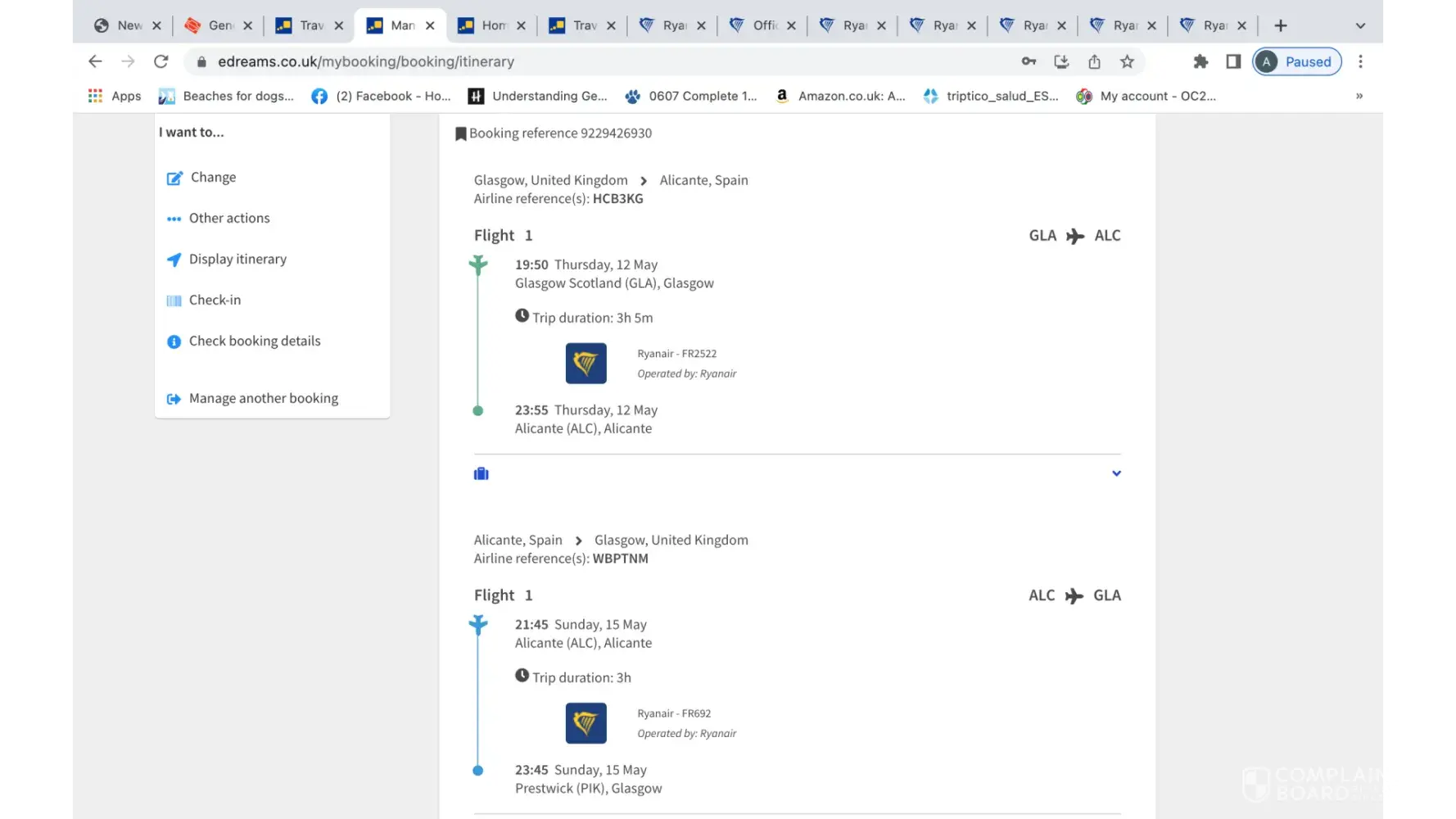Open the Change booking option
Screen dimensions: 1456x819
click(x=212, y=178)
